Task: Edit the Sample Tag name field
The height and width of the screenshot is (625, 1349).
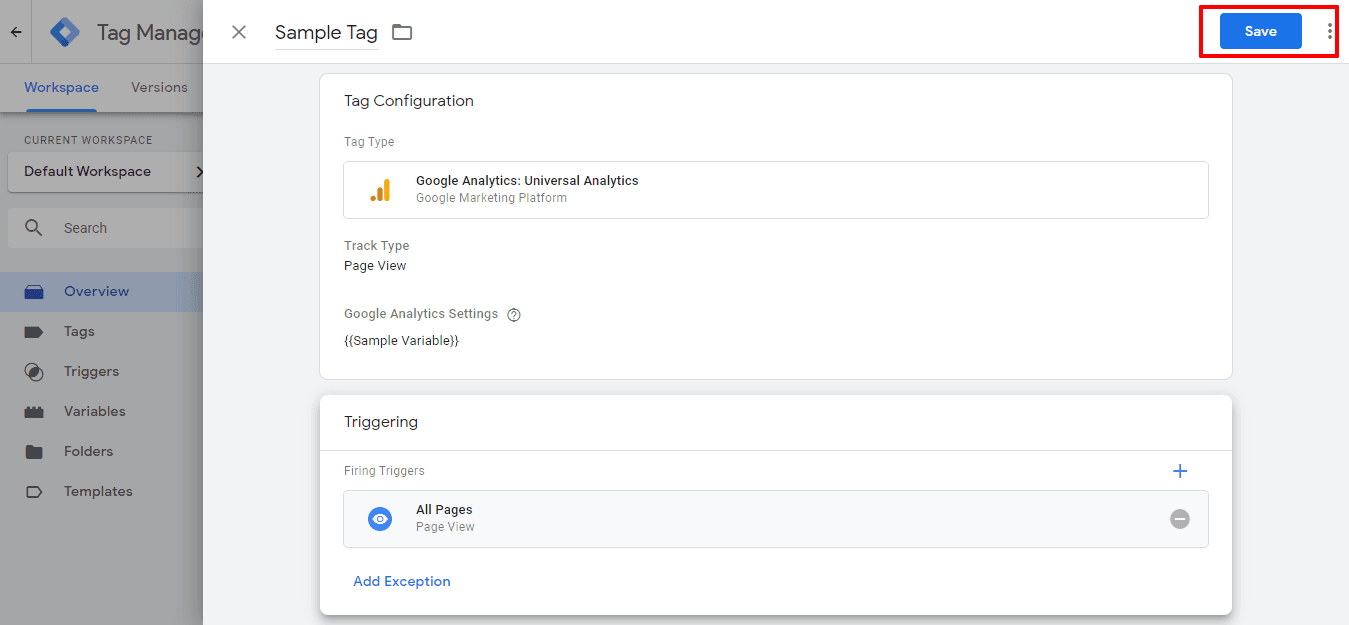Action: [326, 33]
